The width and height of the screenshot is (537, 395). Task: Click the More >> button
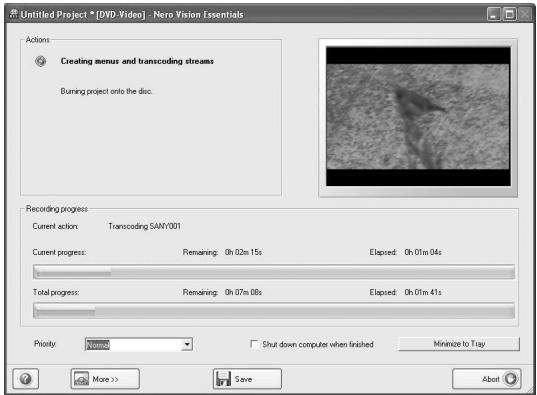click(x=105, y=379)
